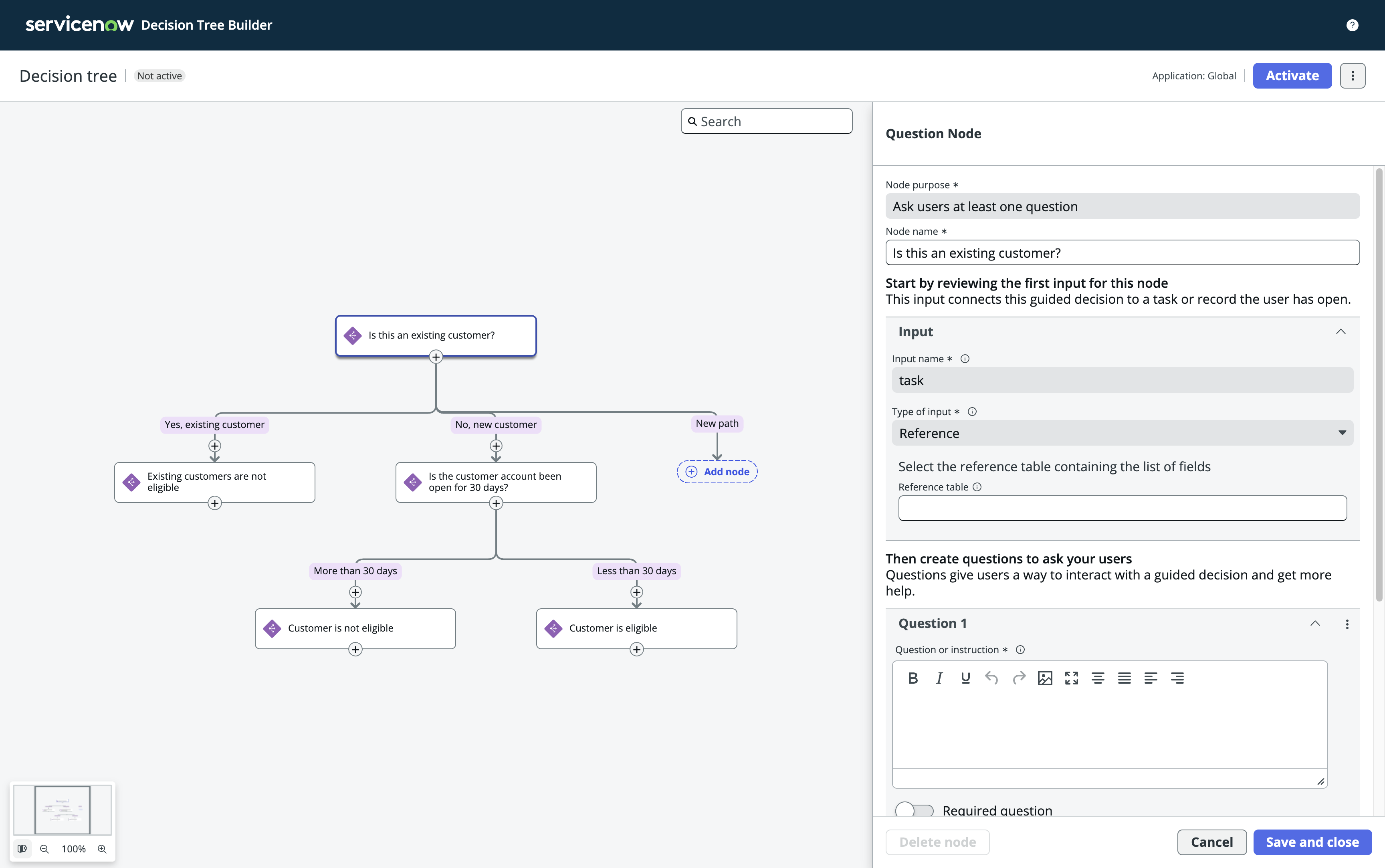
Task: Click the 'More than 30 days' branch label
Action: [355, 571]
